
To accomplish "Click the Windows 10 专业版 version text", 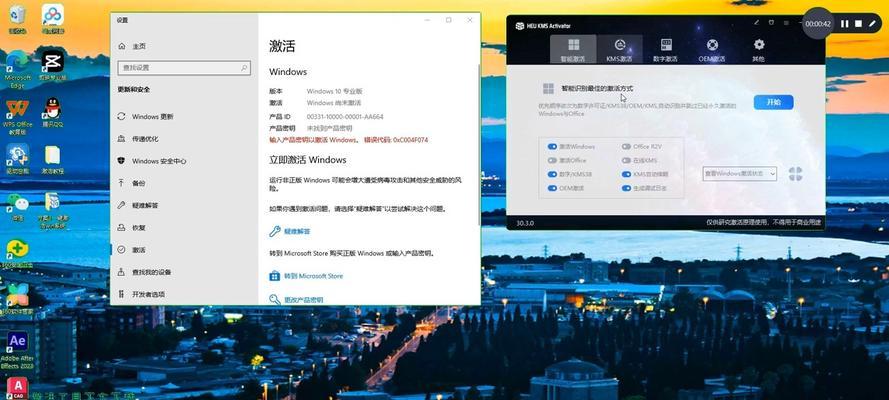I will coord(335,91).
